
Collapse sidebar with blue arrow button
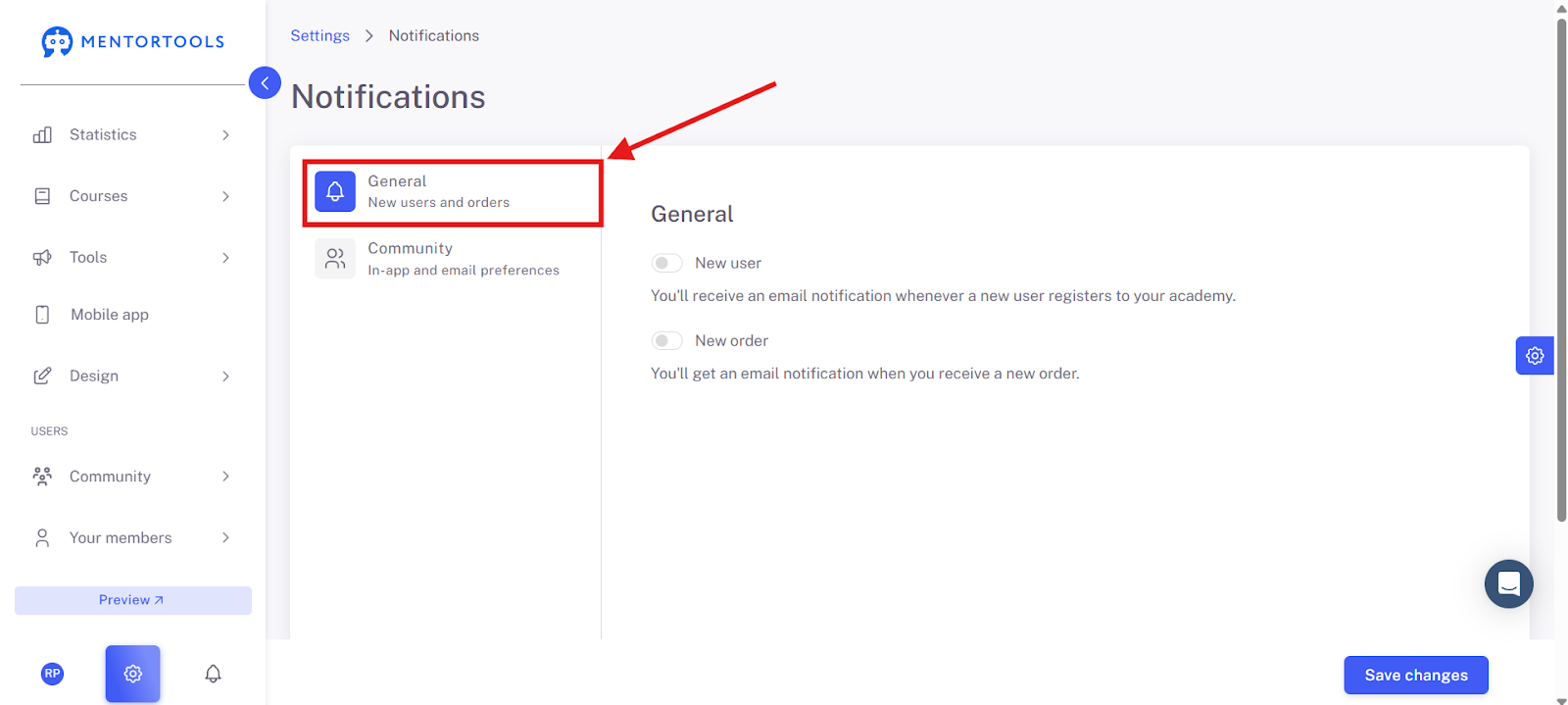(x=265, y=83)
